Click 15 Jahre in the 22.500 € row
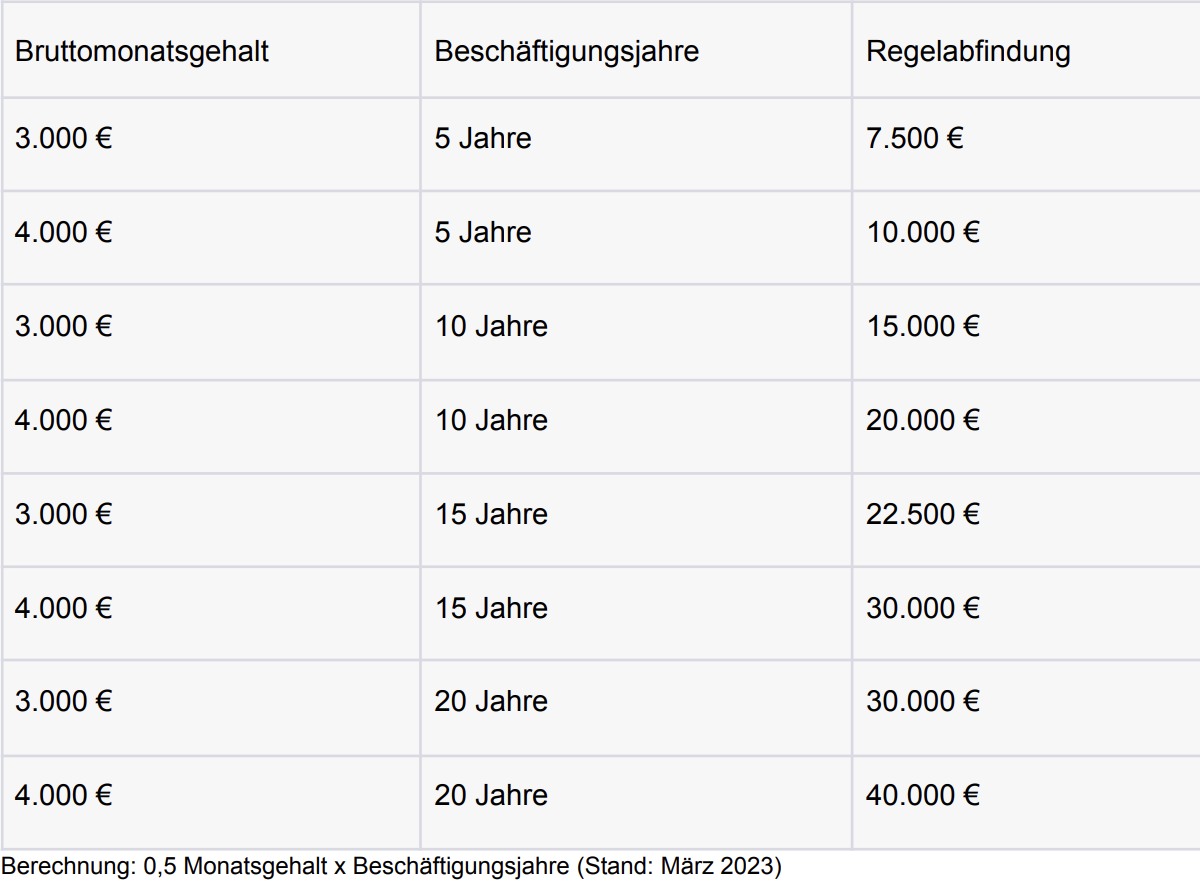The image size is (1200, 884). pyautogui.click(x=491, y=514)
